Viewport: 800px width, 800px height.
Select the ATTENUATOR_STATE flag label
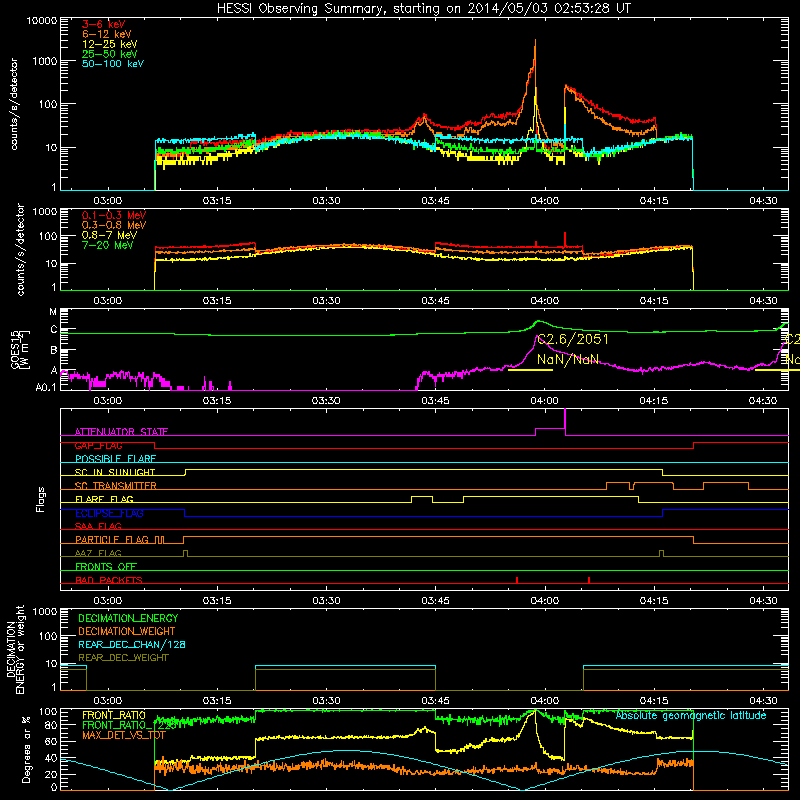click(x=121, y=432)
